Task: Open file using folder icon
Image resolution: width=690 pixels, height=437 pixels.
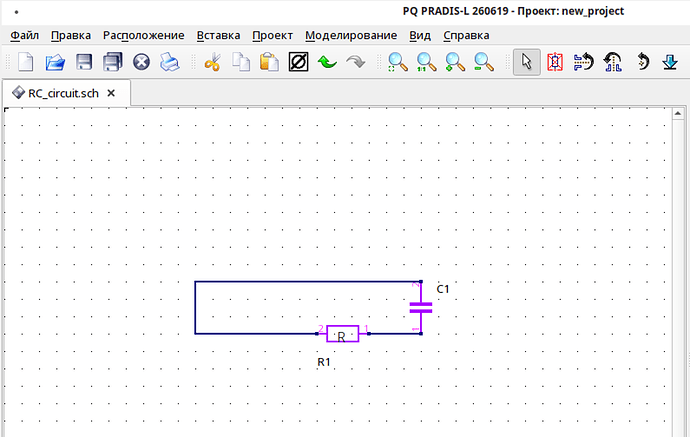Action: (55, 62)
